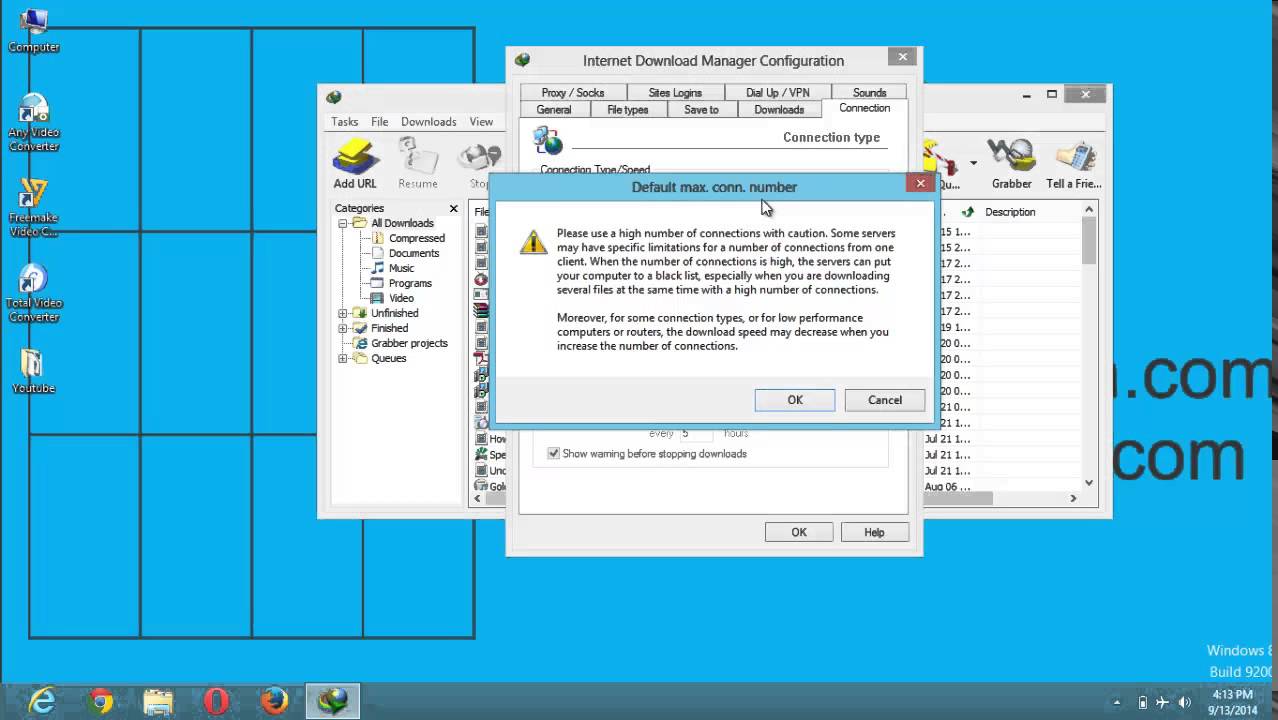Expand the Unfinished tree node
The height and width of the screenshot is (720, 1278).
(x=343, y=313)
